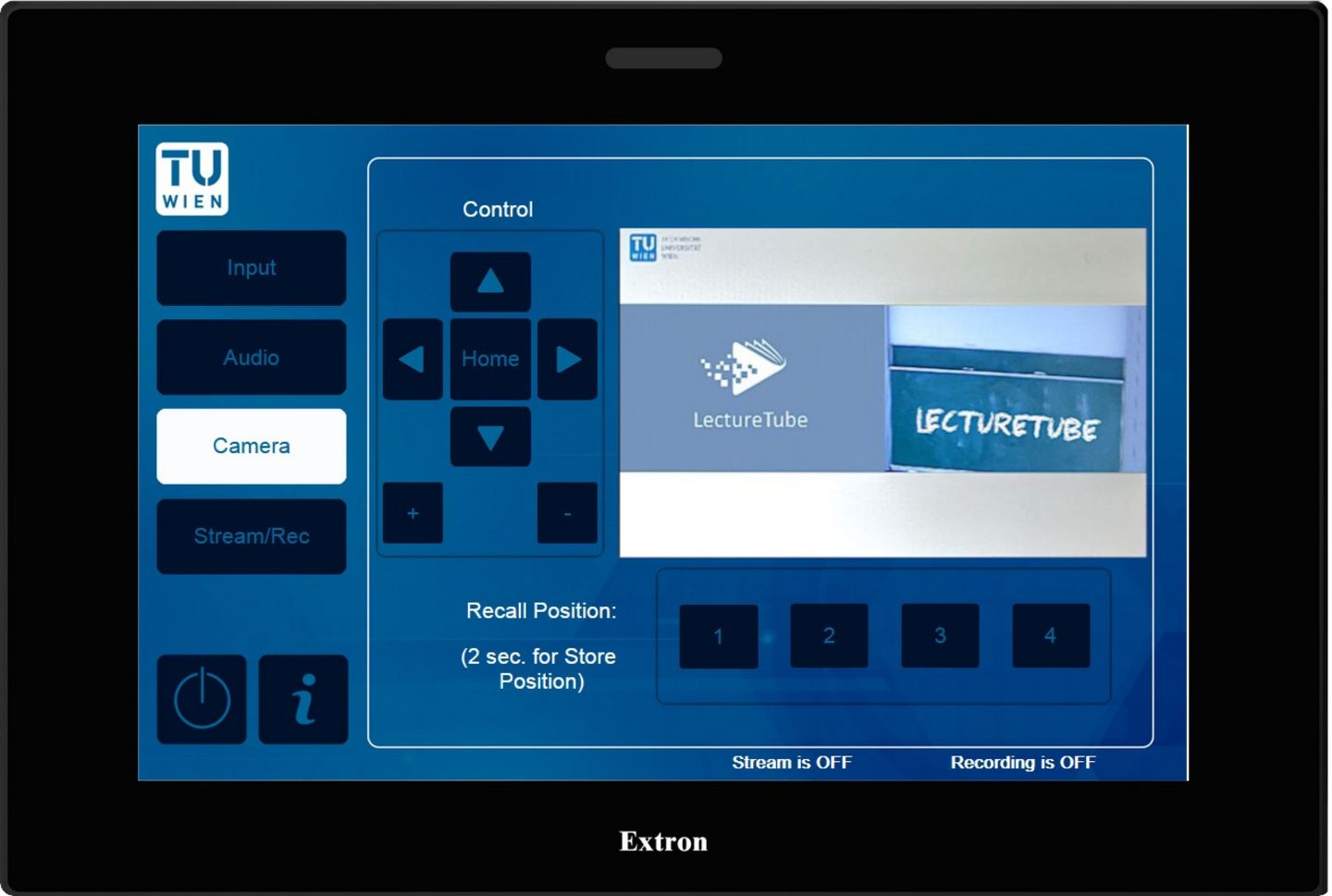Open the info icon button
Viewport: 1332px width, 896px height.
point(303,699)
